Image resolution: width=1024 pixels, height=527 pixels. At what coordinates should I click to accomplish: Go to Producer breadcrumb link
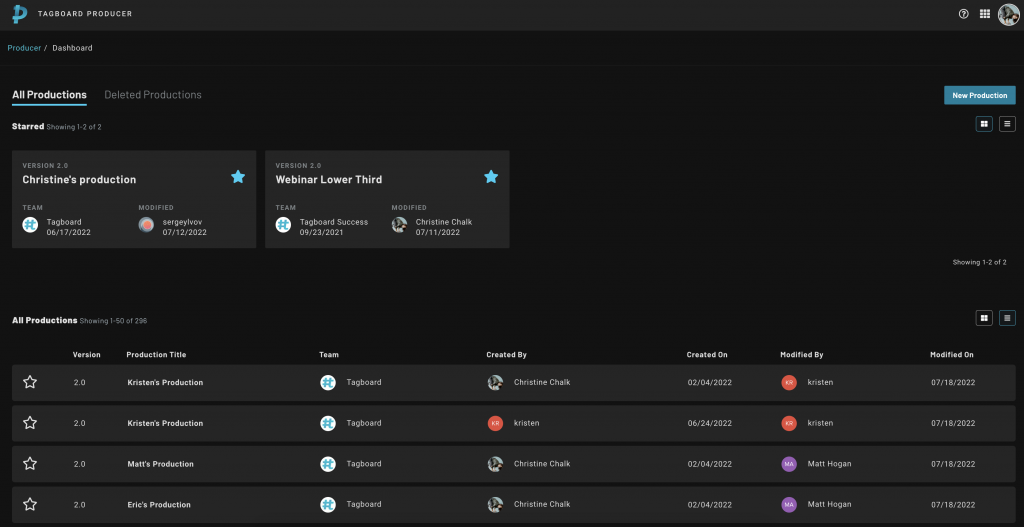coord(24,48)
